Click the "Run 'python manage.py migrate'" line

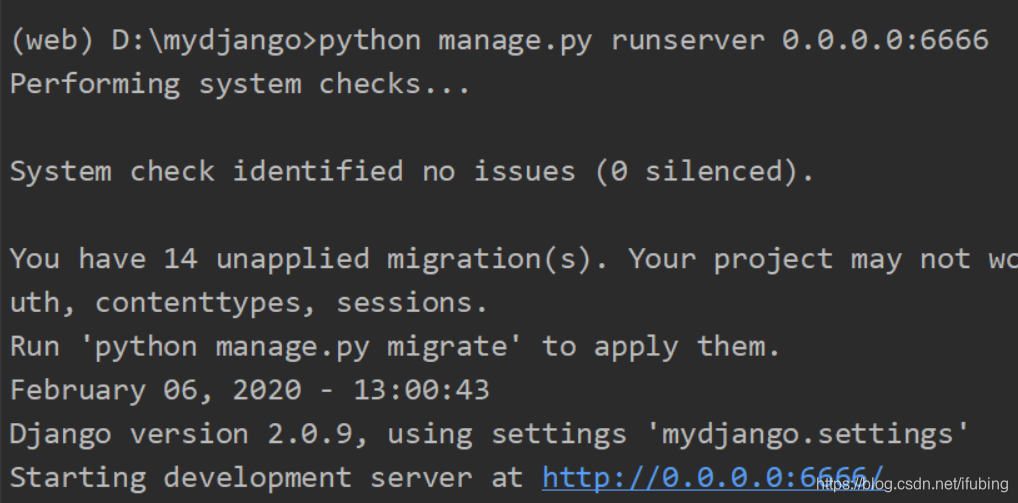tap(394, 347)
